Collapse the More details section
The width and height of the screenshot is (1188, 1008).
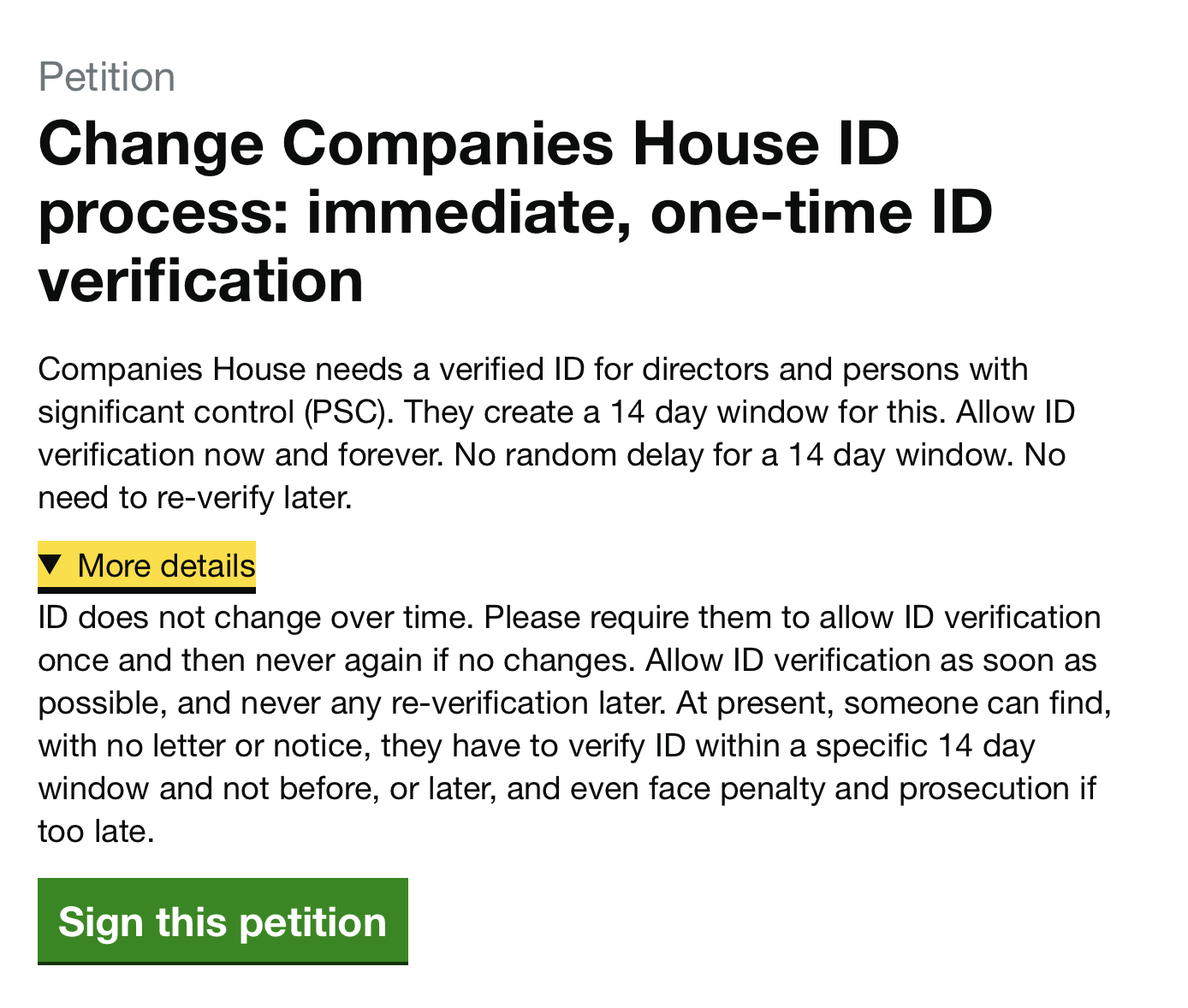tap(165, 566)
